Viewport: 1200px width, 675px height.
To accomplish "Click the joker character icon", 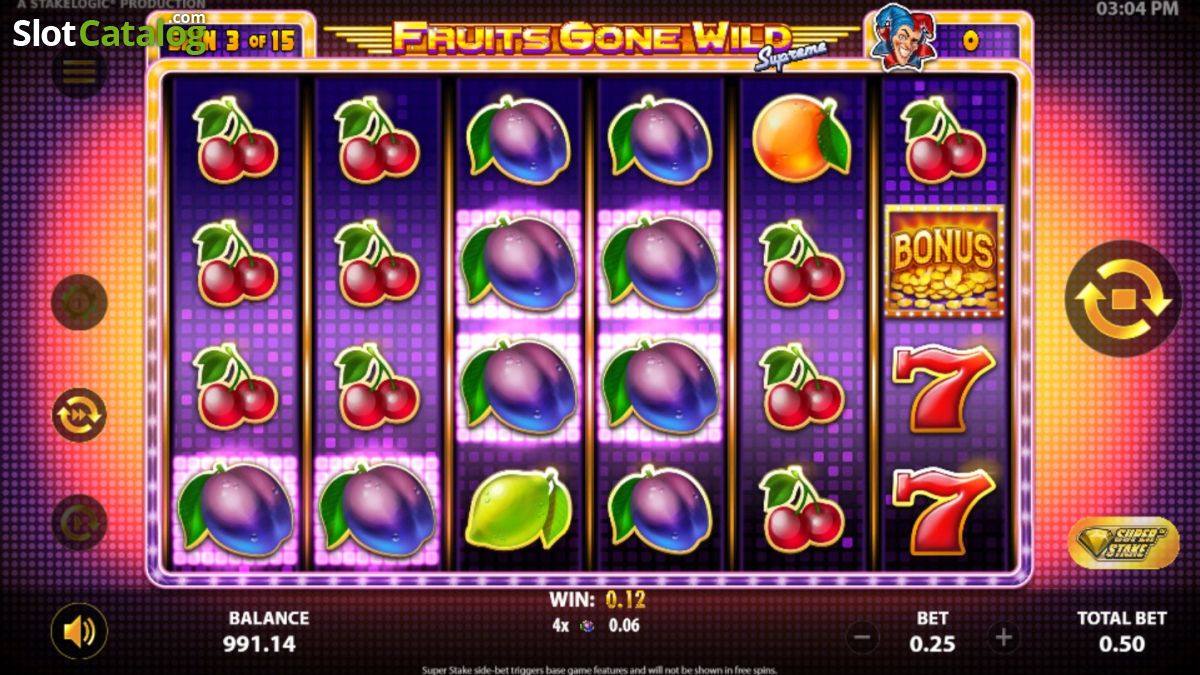I will click(895, 38).
